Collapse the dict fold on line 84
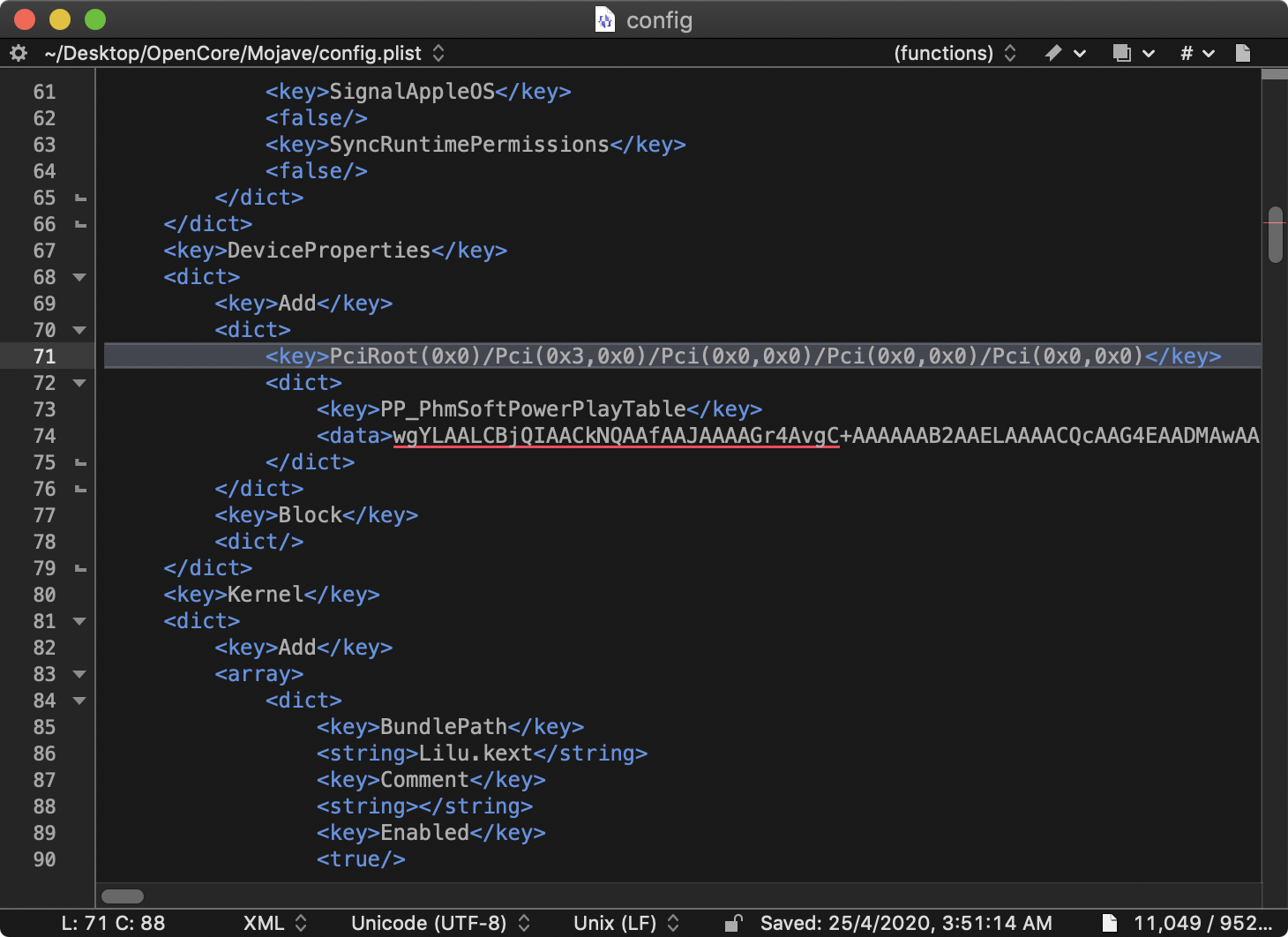 79,701
